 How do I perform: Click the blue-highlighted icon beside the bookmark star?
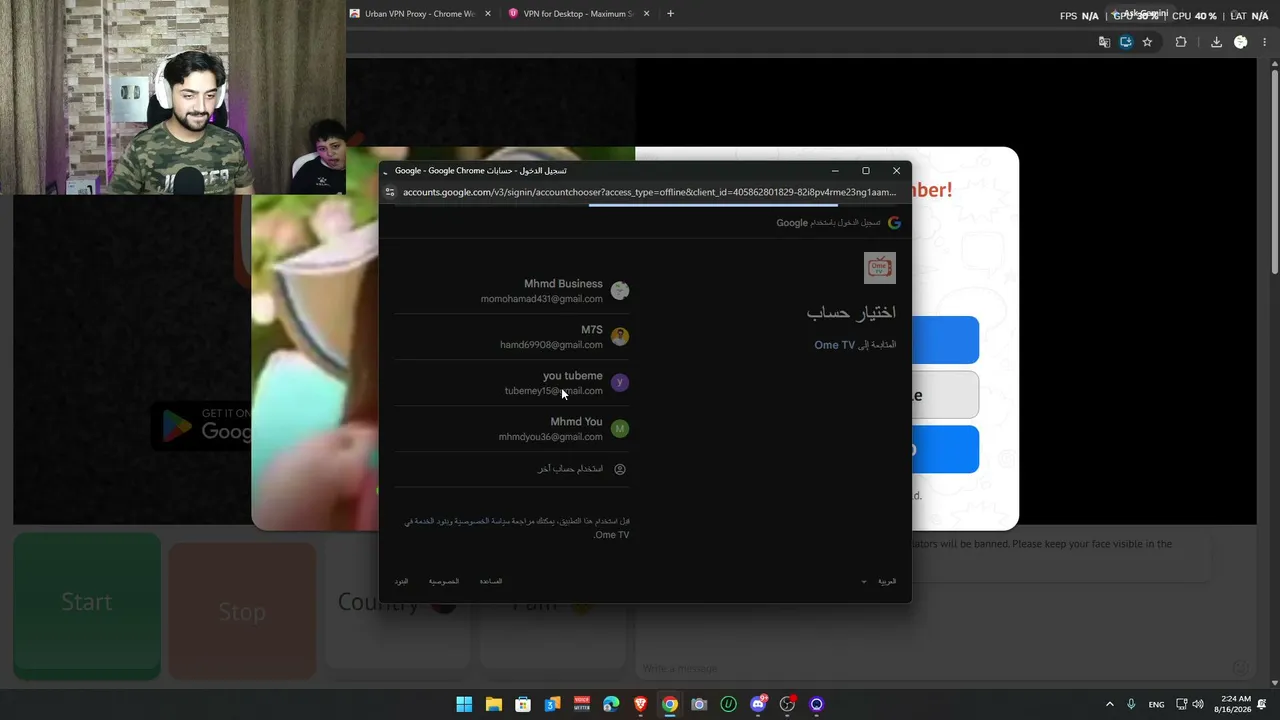pyautogui.click(x=1126, y=42)
